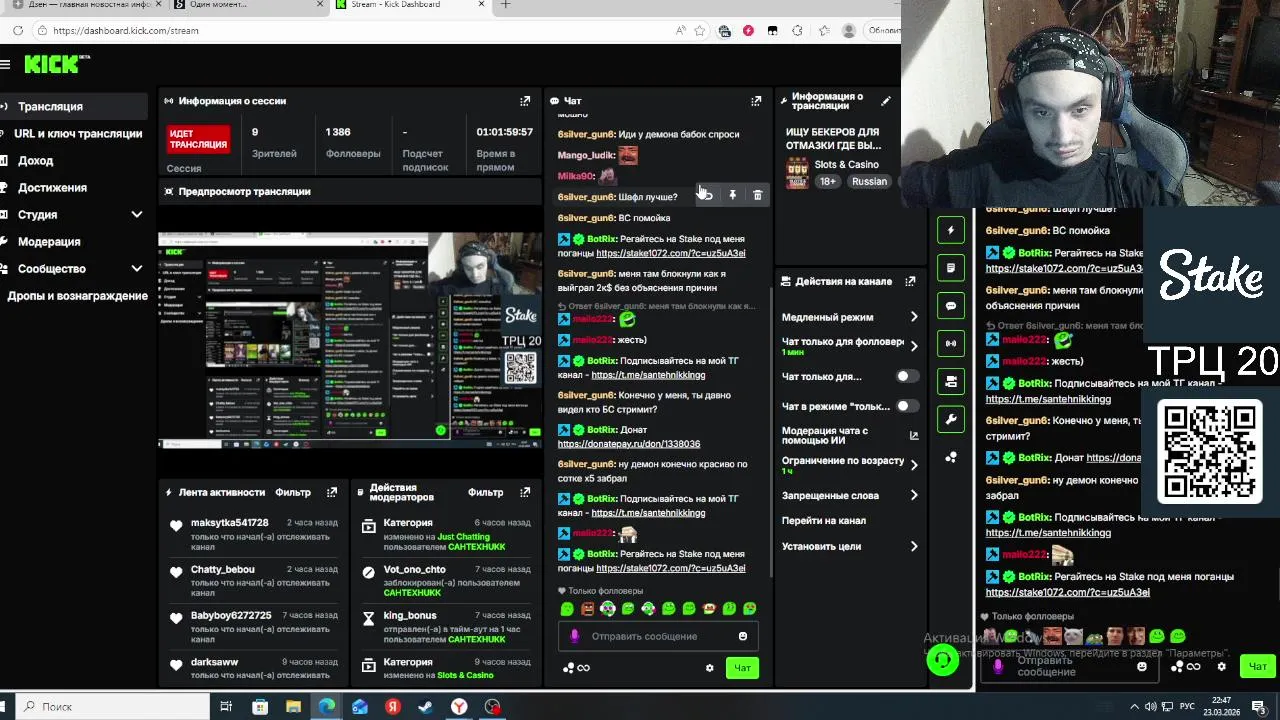Image resolution: width=1280 pixels, height=720 pixels.
Task: Open moderator actions Фильтр
Action: point(485,492)
